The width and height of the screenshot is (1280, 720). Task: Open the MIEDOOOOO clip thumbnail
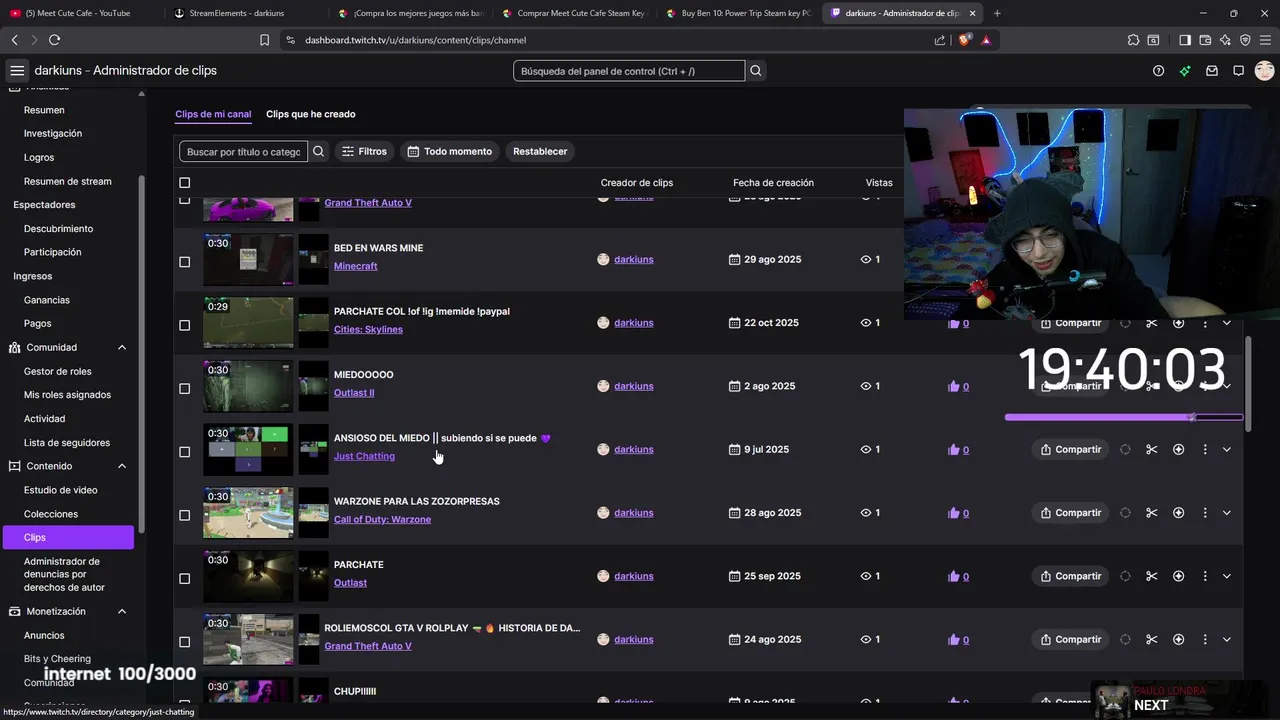coord(248,386)
